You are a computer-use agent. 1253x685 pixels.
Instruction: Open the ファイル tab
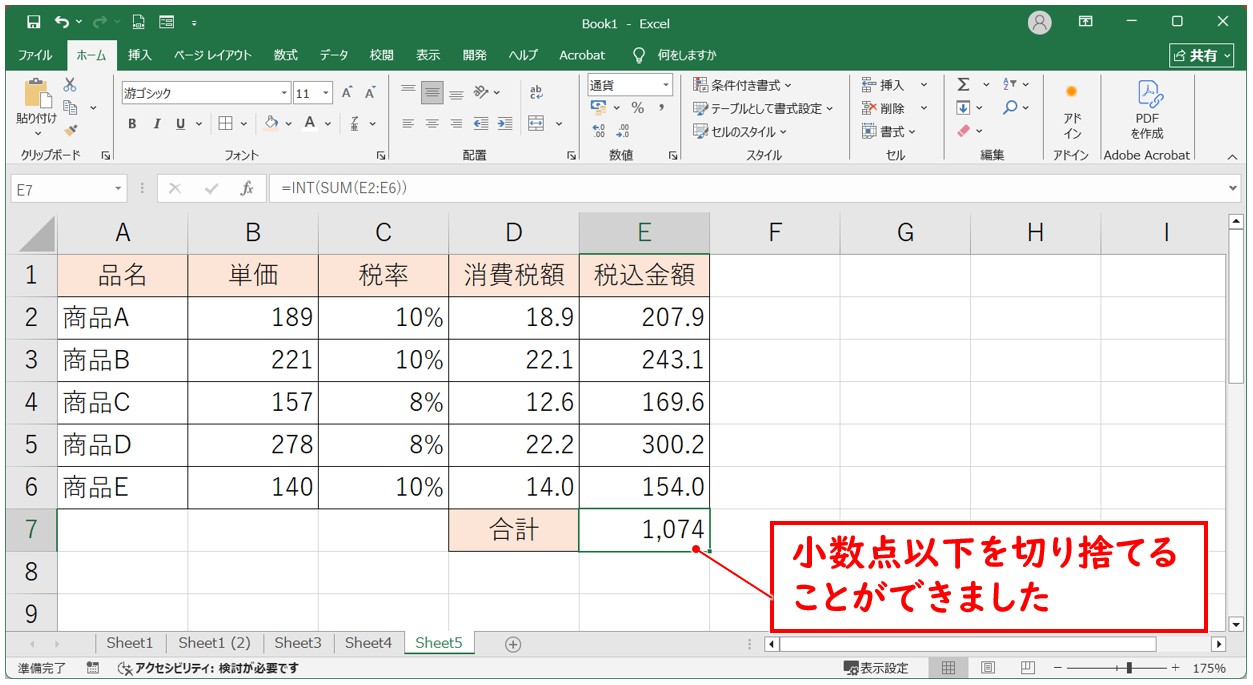point(36,55)
